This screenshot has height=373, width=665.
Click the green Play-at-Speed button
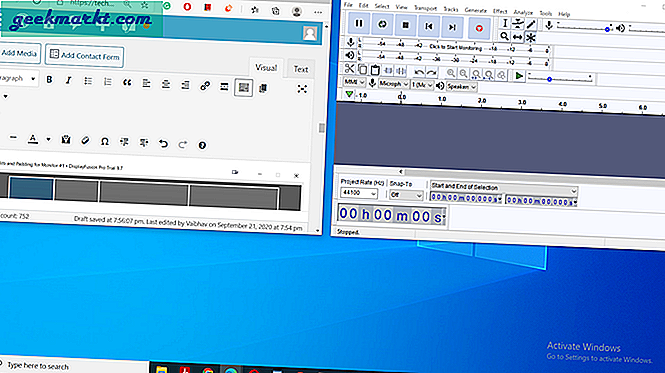tap(519, 76)
